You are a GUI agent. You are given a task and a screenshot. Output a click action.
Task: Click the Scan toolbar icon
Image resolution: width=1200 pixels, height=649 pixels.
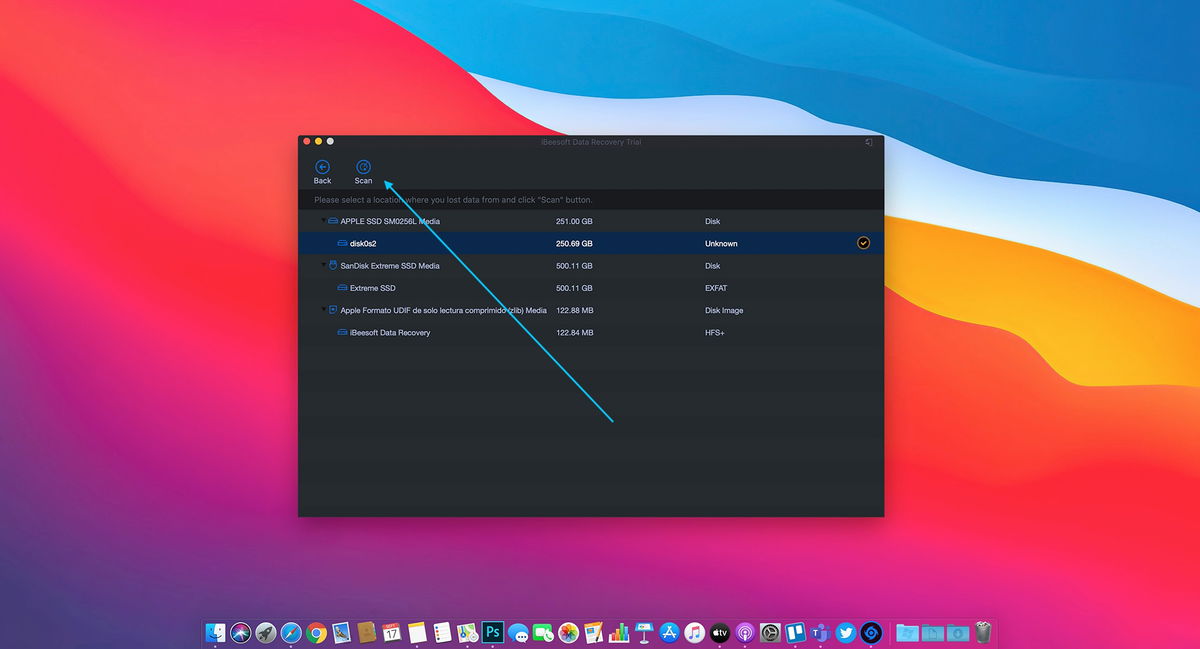[363, 167]
